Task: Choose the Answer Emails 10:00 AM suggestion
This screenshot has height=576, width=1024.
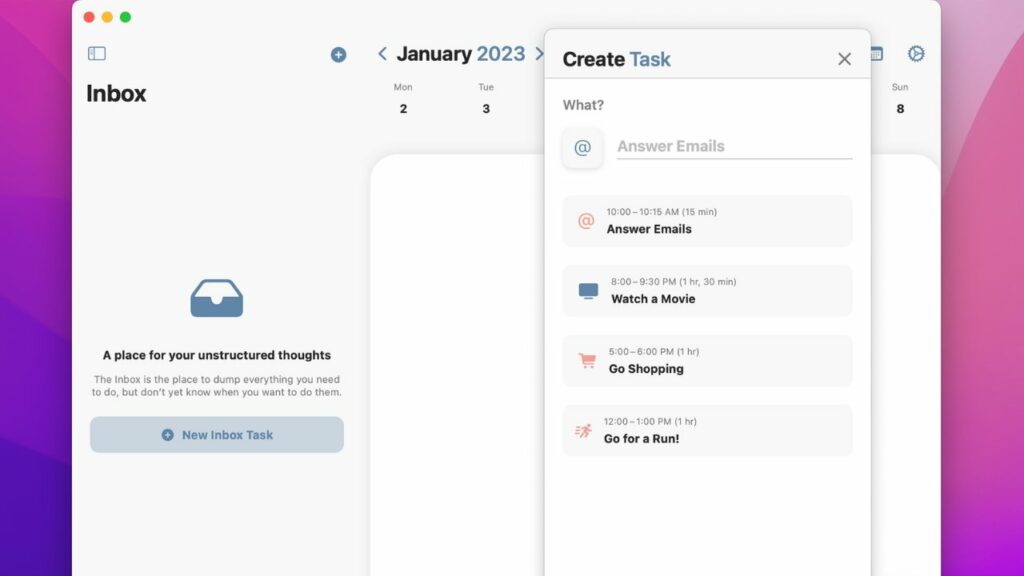Action: coord(707,221)
